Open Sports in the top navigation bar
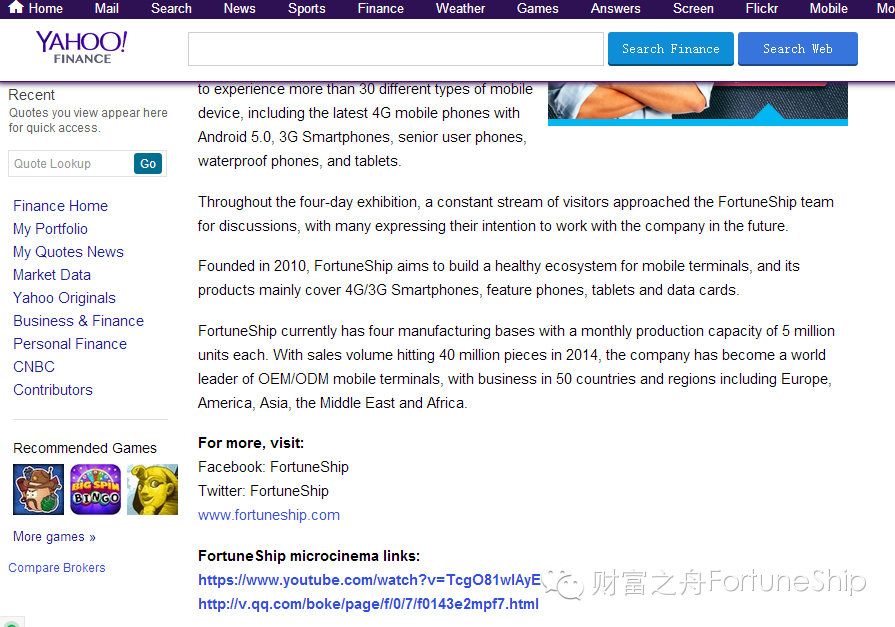895x627 pixels. tap(307, 9)
